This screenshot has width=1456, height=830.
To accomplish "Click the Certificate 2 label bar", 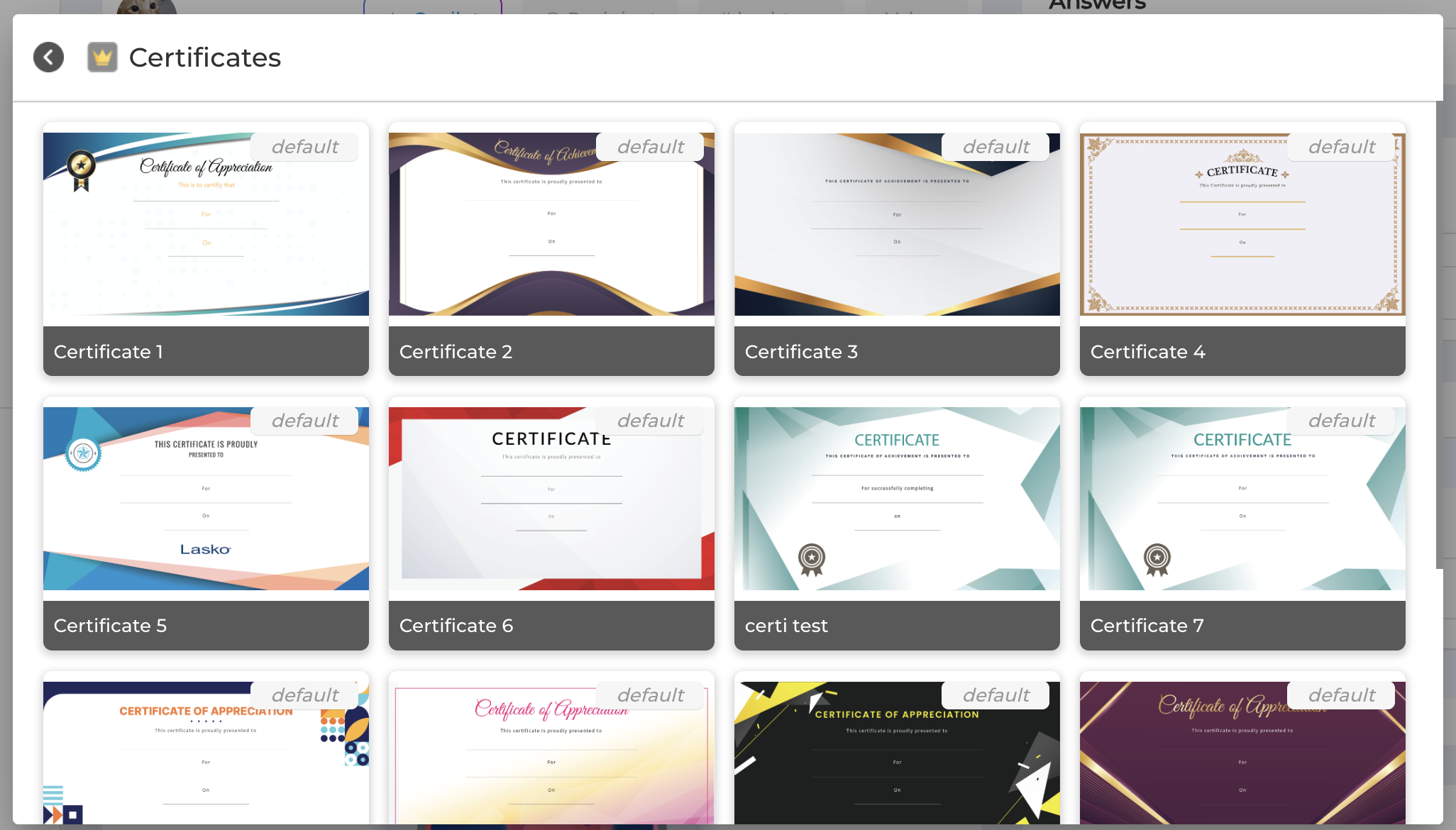I will pyautogui.click(x=551, y=351).
